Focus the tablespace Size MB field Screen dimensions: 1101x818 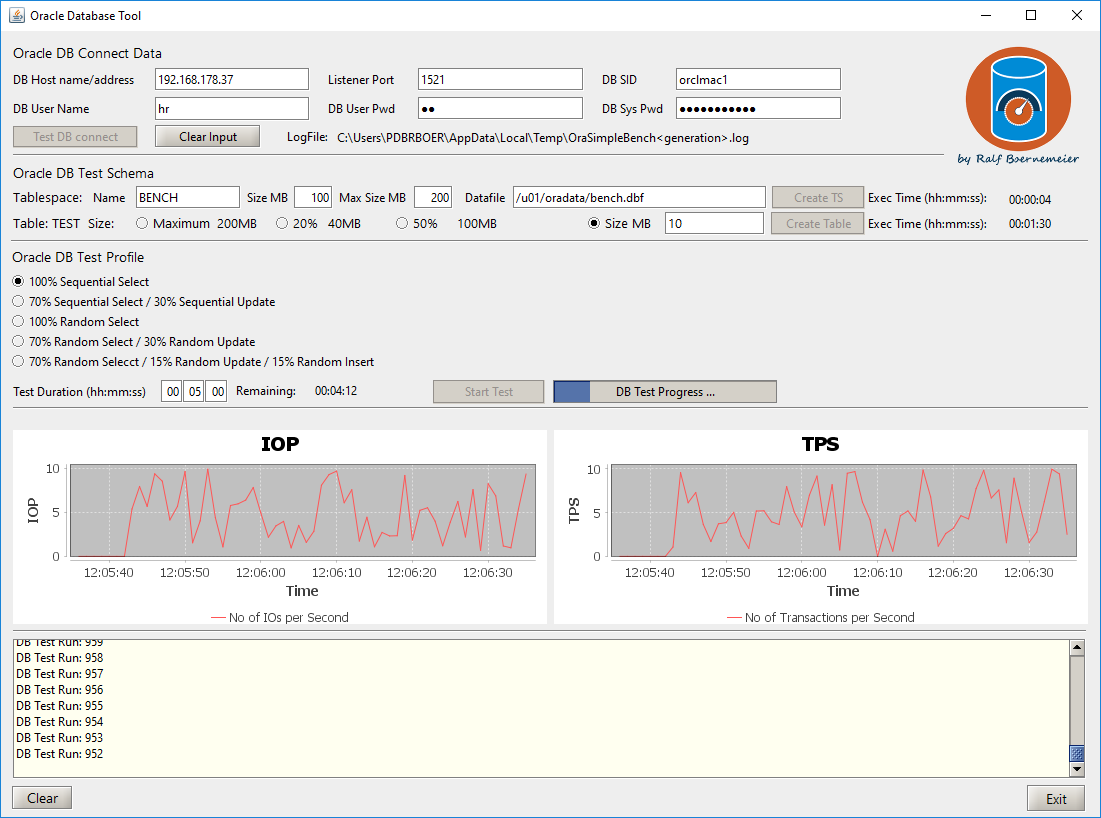tap(312, 197)
